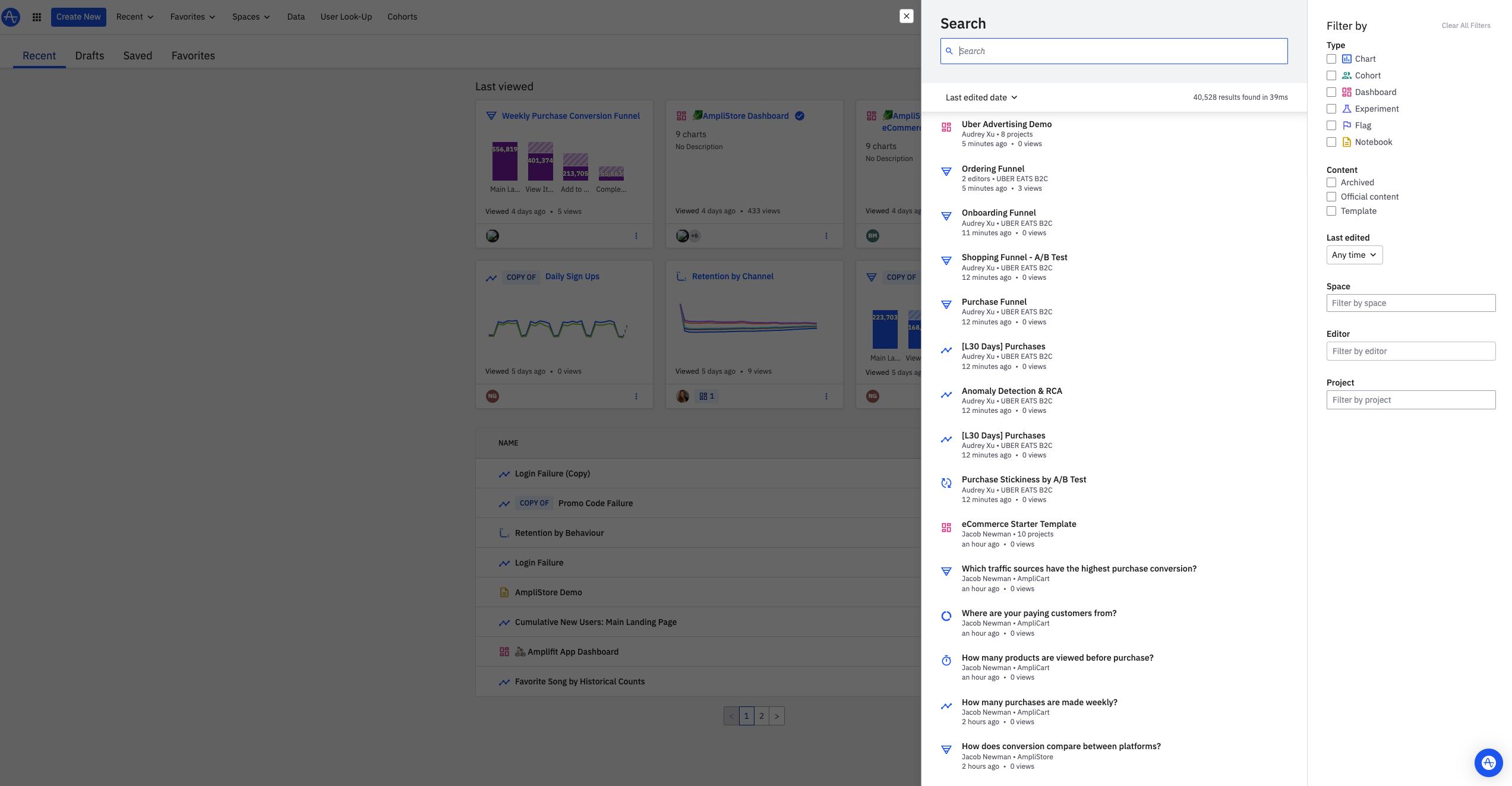The image size is (1512, 786).
Task: Toggle the Official content checkbox
Action: 1331,197
